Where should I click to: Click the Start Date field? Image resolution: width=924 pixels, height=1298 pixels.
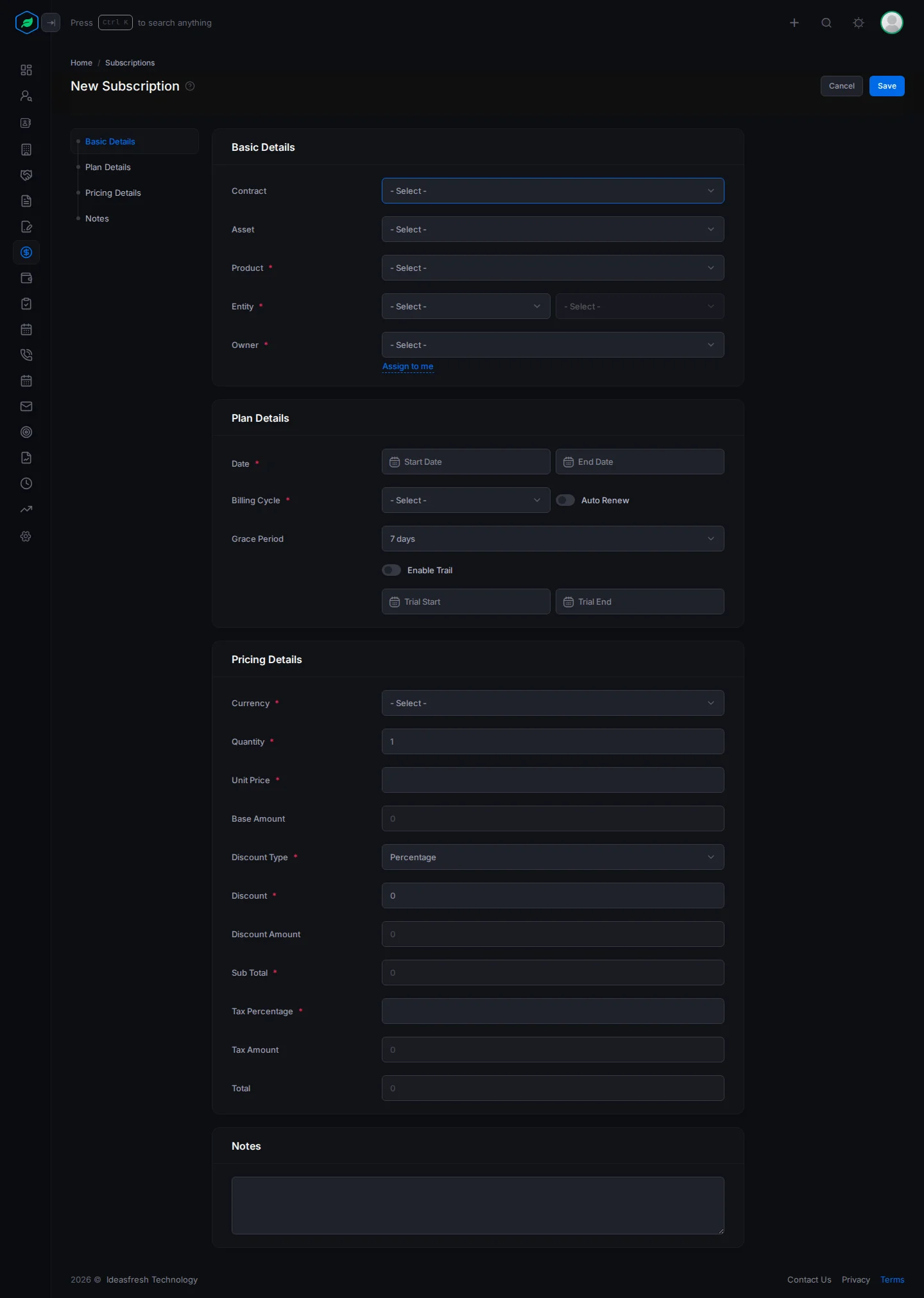click(466, 462)
